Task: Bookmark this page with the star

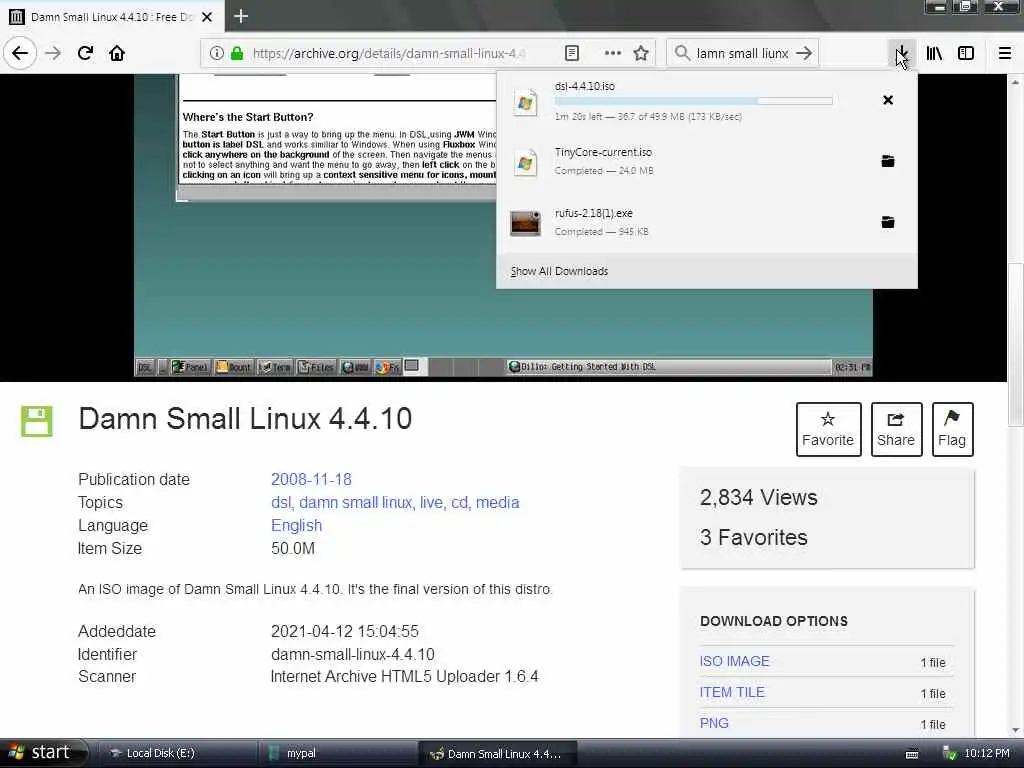Action: coord(641,53)
